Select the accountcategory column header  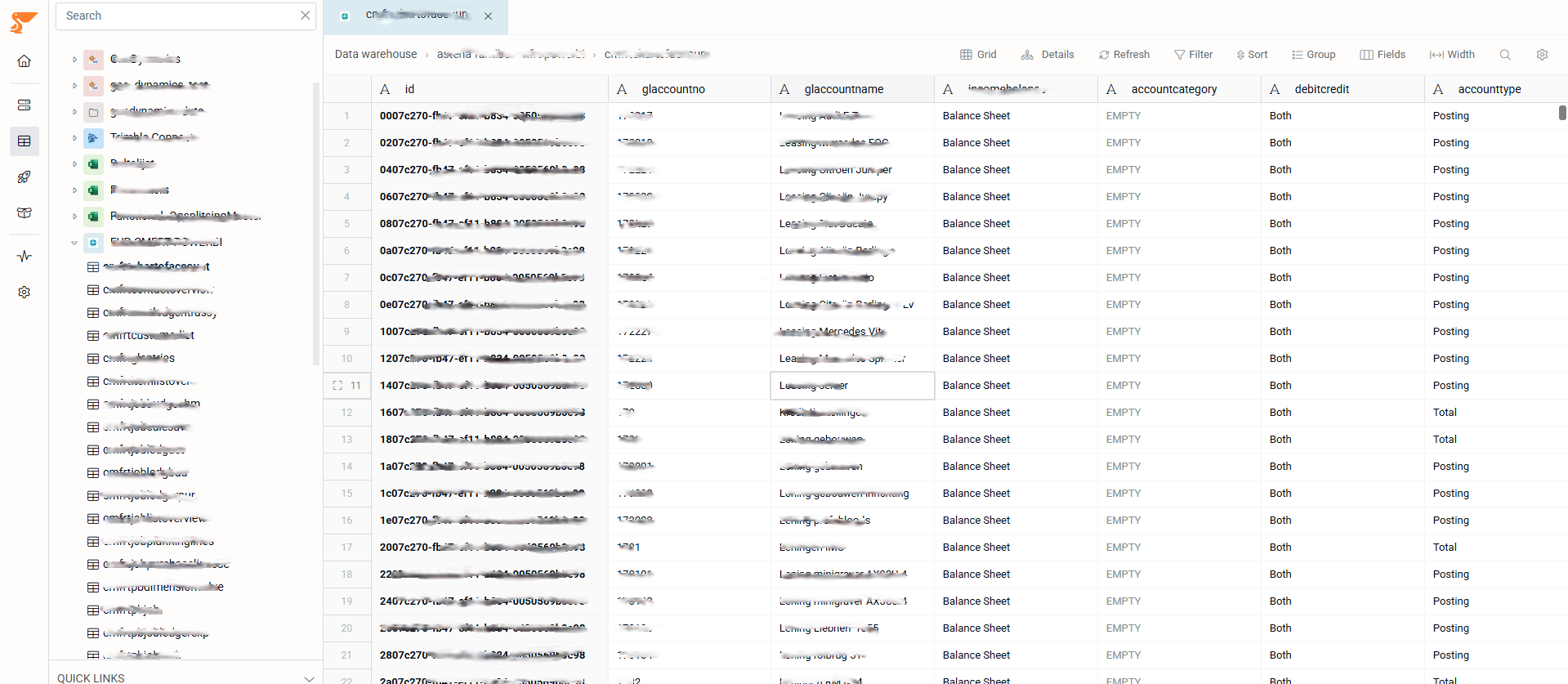(1180, 89)
